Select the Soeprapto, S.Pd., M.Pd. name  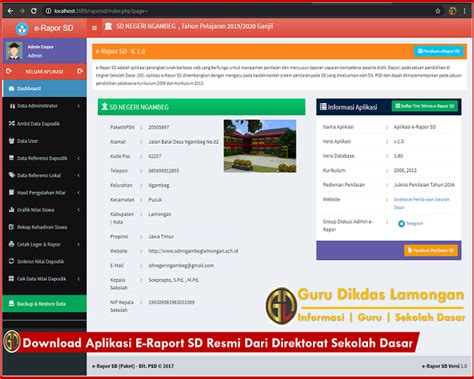(174, 280)
